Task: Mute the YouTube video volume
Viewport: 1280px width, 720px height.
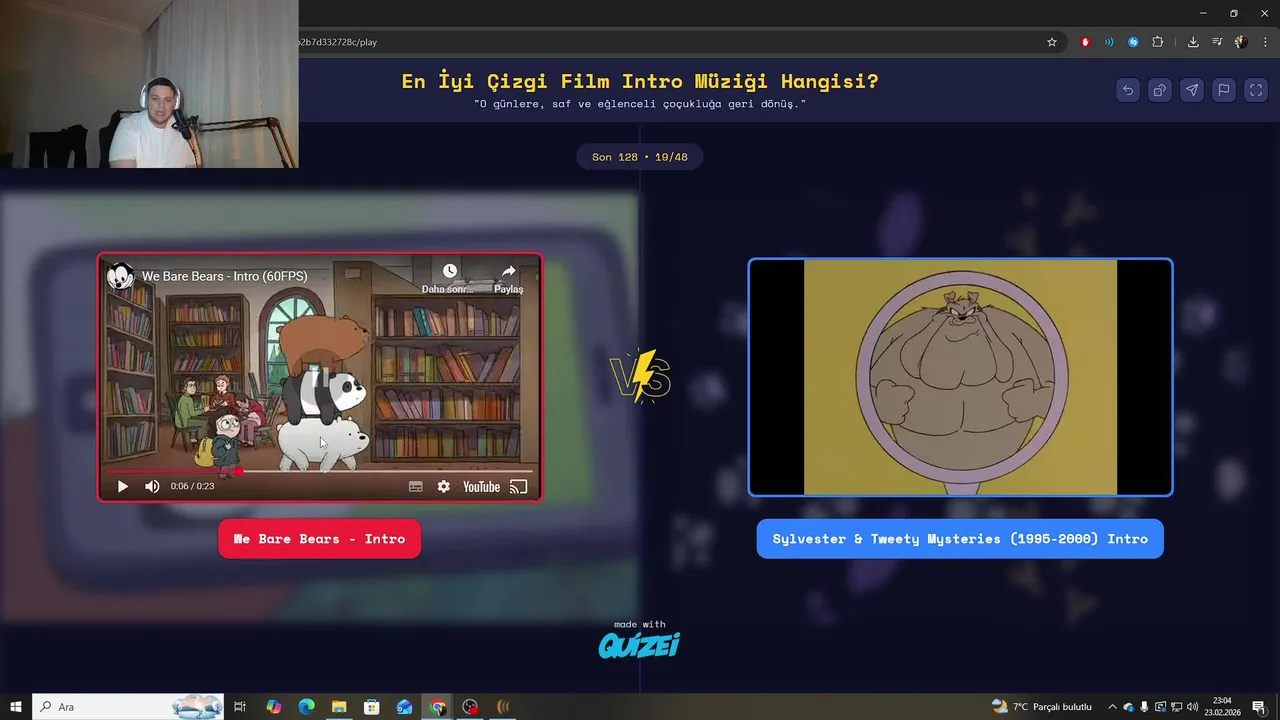Action: tap(152, 487)
